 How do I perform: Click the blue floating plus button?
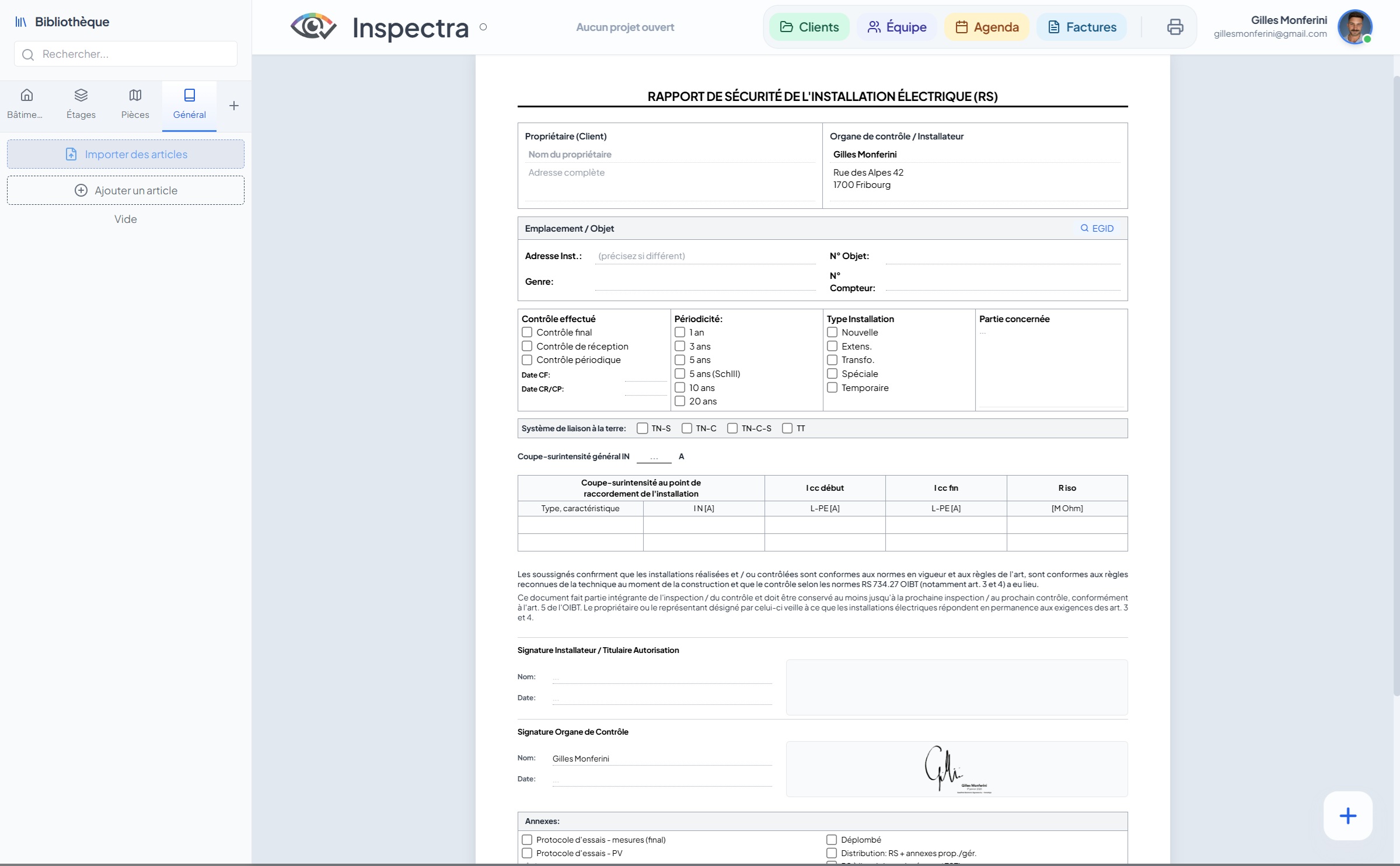click(1347, 815)
